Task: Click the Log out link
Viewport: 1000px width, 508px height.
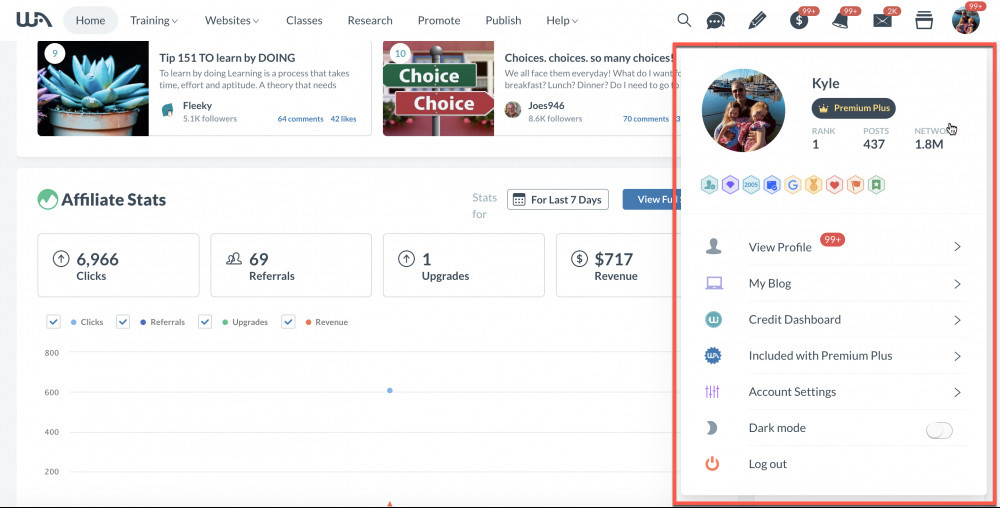Action: [768, 464]
